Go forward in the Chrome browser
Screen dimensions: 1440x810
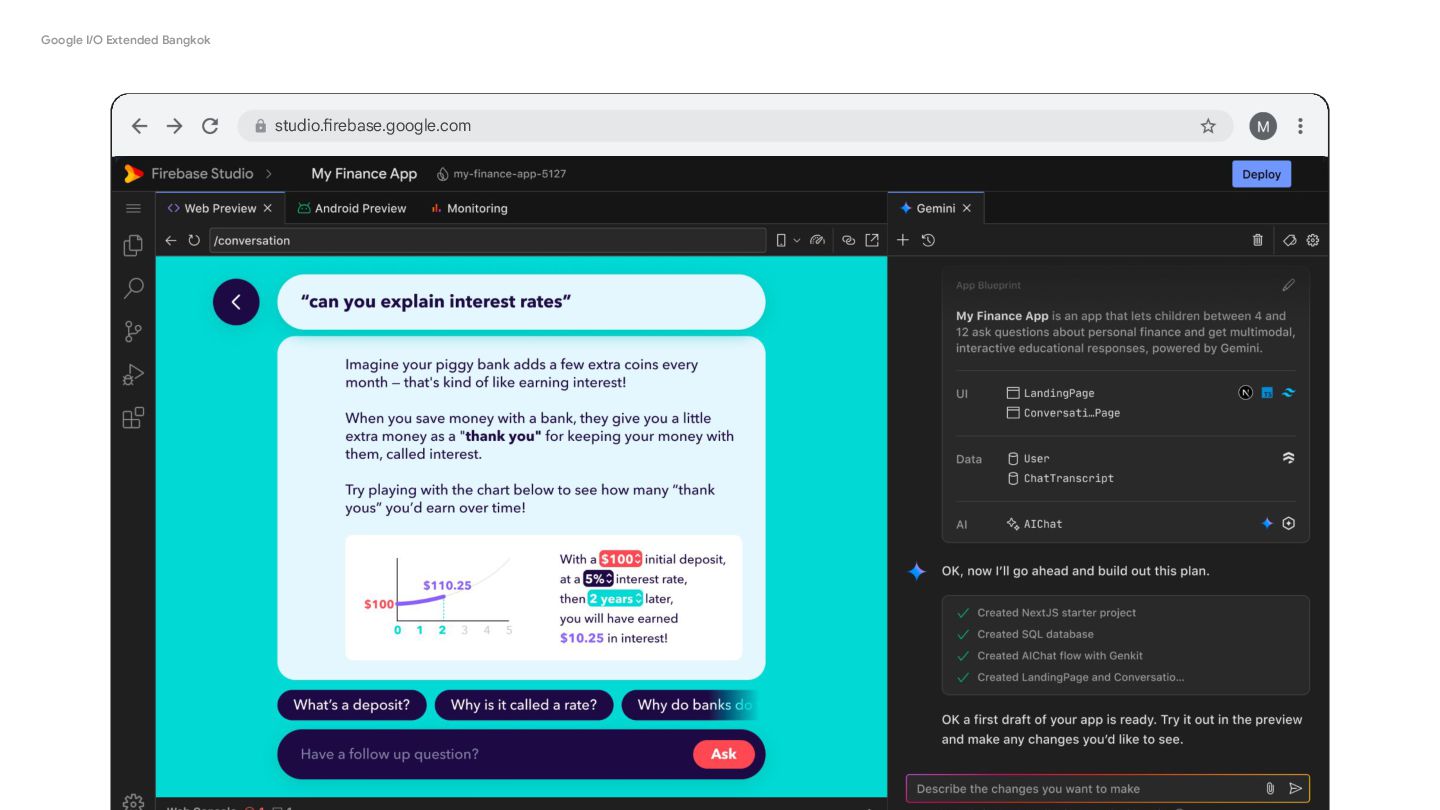point(174,126)
